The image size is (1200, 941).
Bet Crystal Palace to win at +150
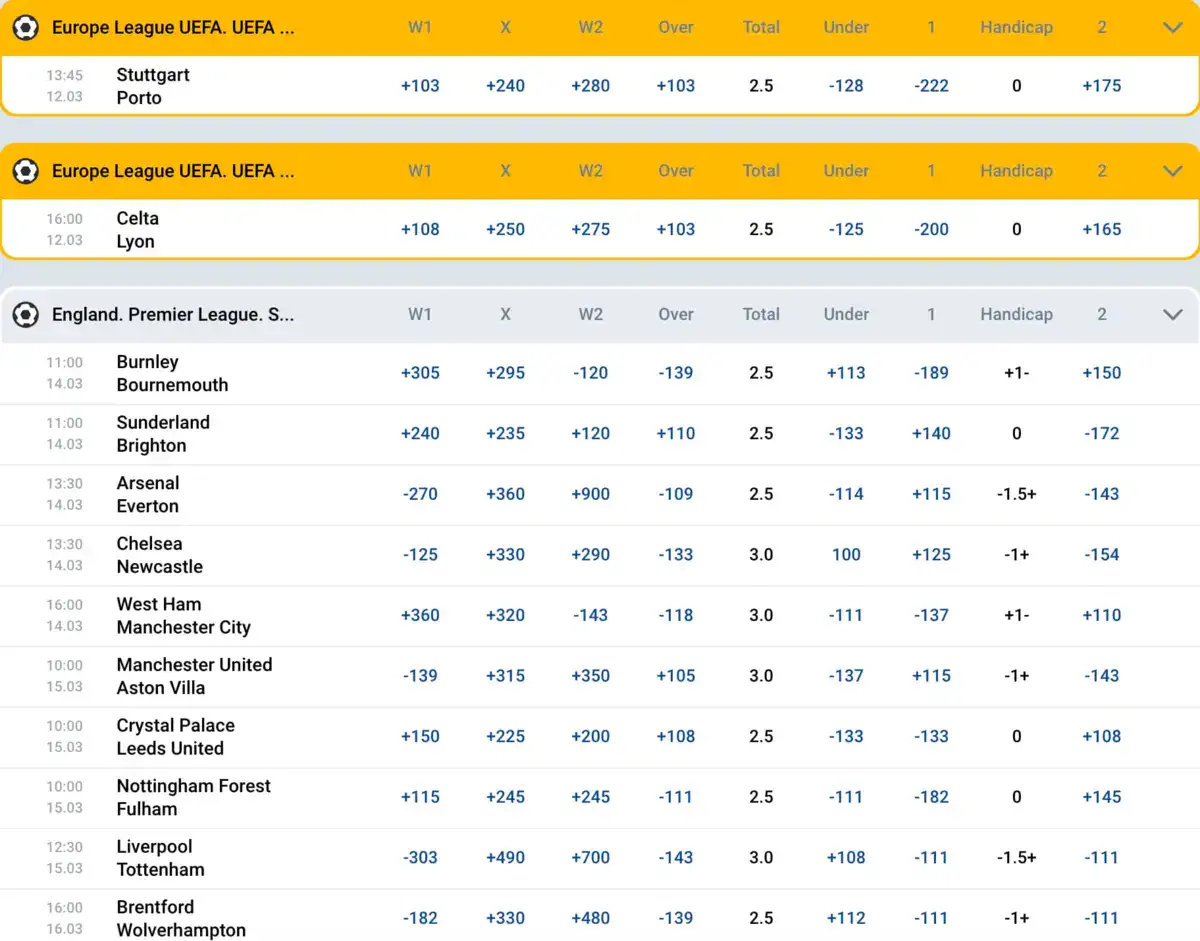click(x=420, y=737)
